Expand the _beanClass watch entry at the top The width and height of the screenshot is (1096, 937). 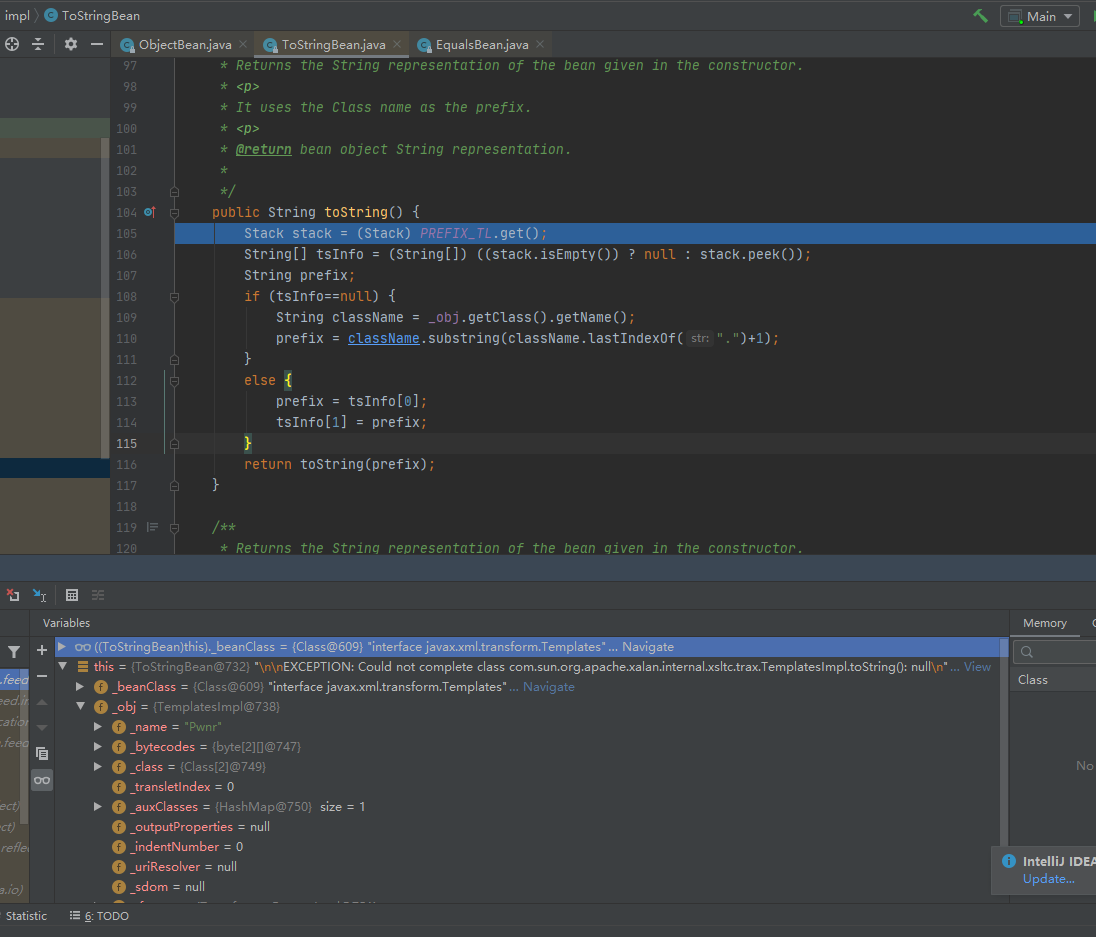point(62,646)
